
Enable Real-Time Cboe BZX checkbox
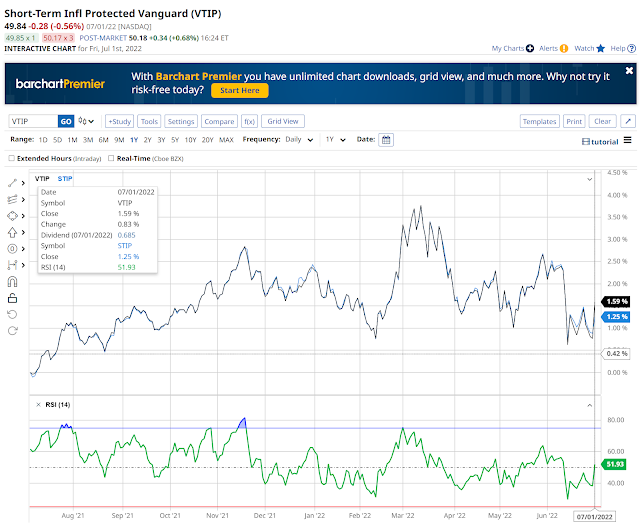[x=111, y=158]
